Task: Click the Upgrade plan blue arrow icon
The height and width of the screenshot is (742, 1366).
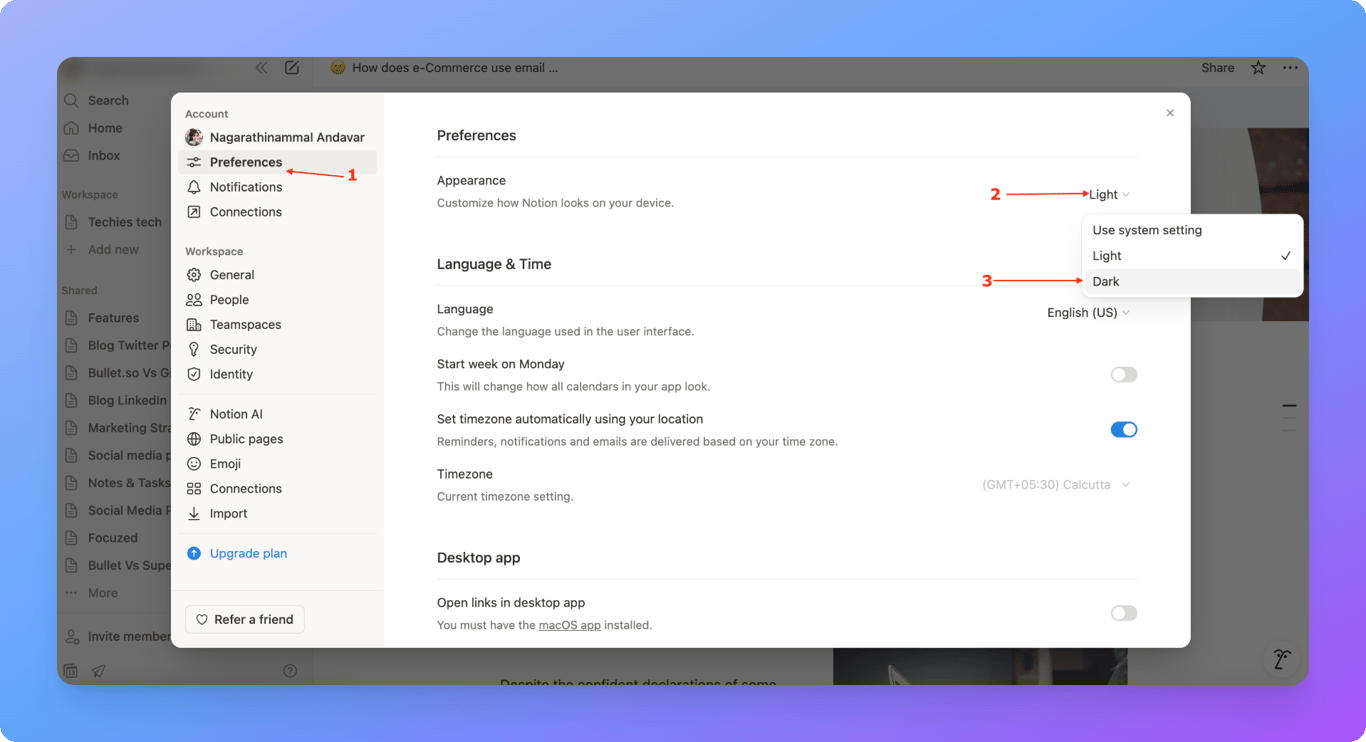Action: (194, 553)
